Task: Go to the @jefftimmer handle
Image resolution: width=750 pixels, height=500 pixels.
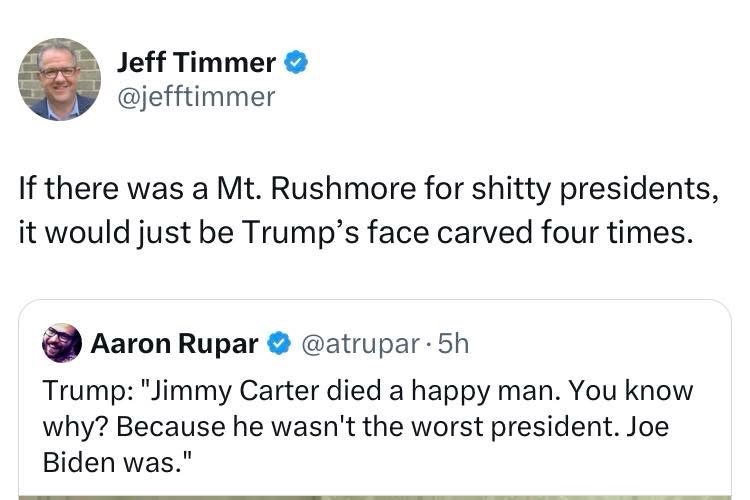Action: pyautogui.click(x=196, y=97)
